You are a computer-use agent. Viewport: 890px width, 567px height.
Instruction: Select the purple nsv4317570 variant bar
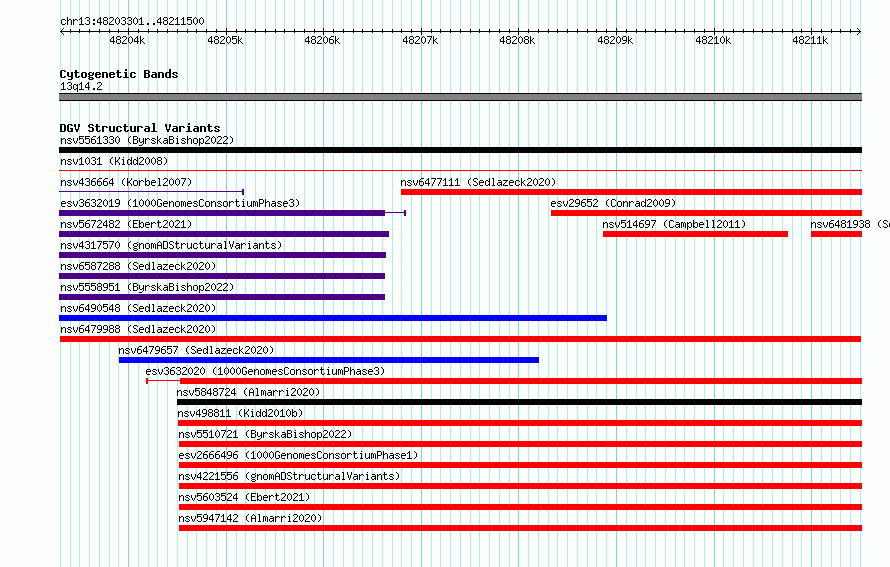coord(222,255)
